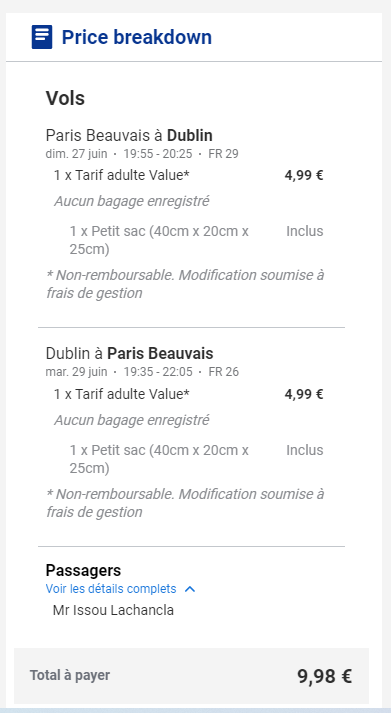Click the Paris Beauvais à Dublin route title
Image resolution: width=391 pixels, height=713 pixels.
[x=129, y=136]
